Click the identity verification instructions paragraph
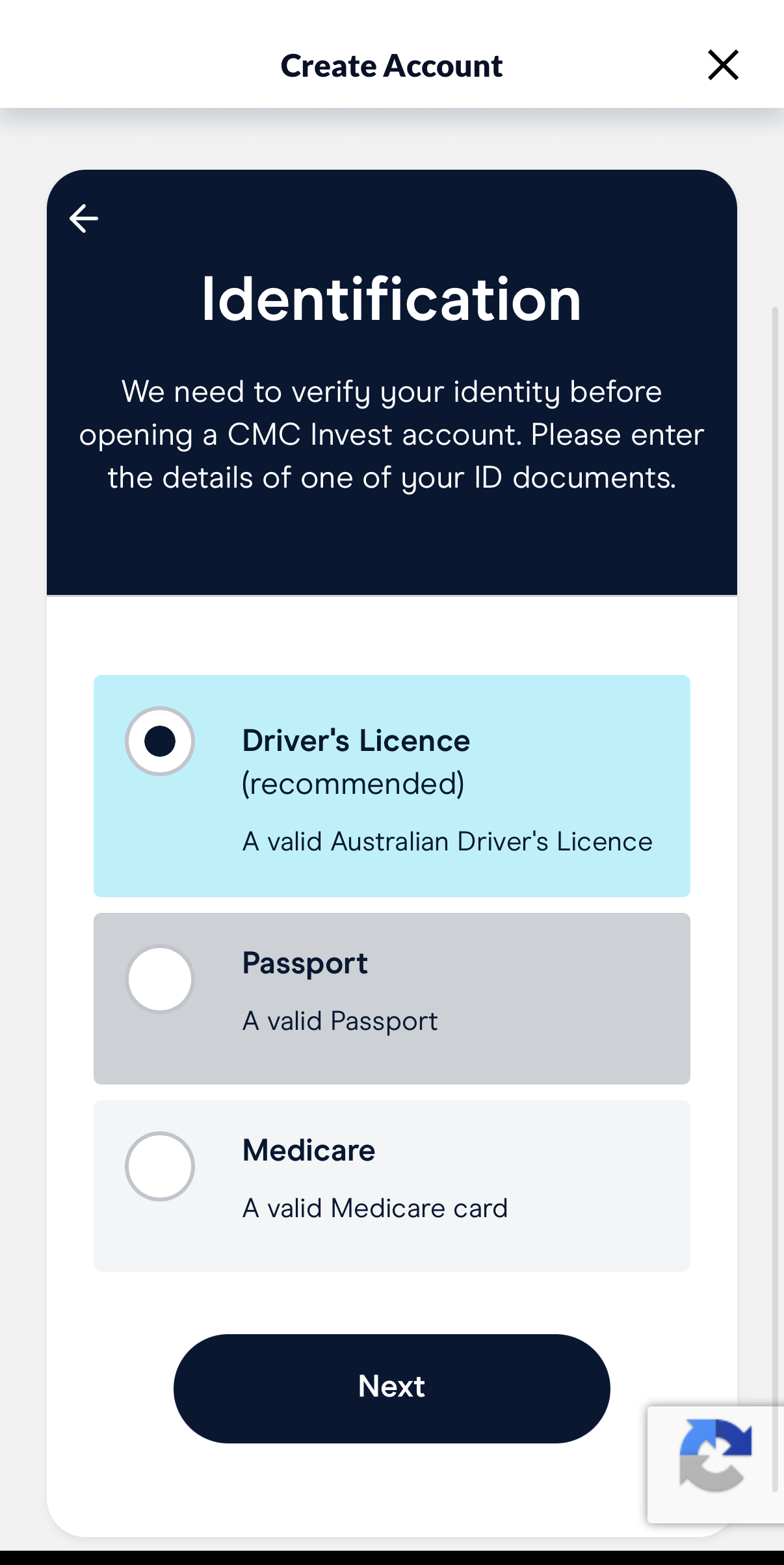This screenshot has height=1565, width=784. [391, 434]
